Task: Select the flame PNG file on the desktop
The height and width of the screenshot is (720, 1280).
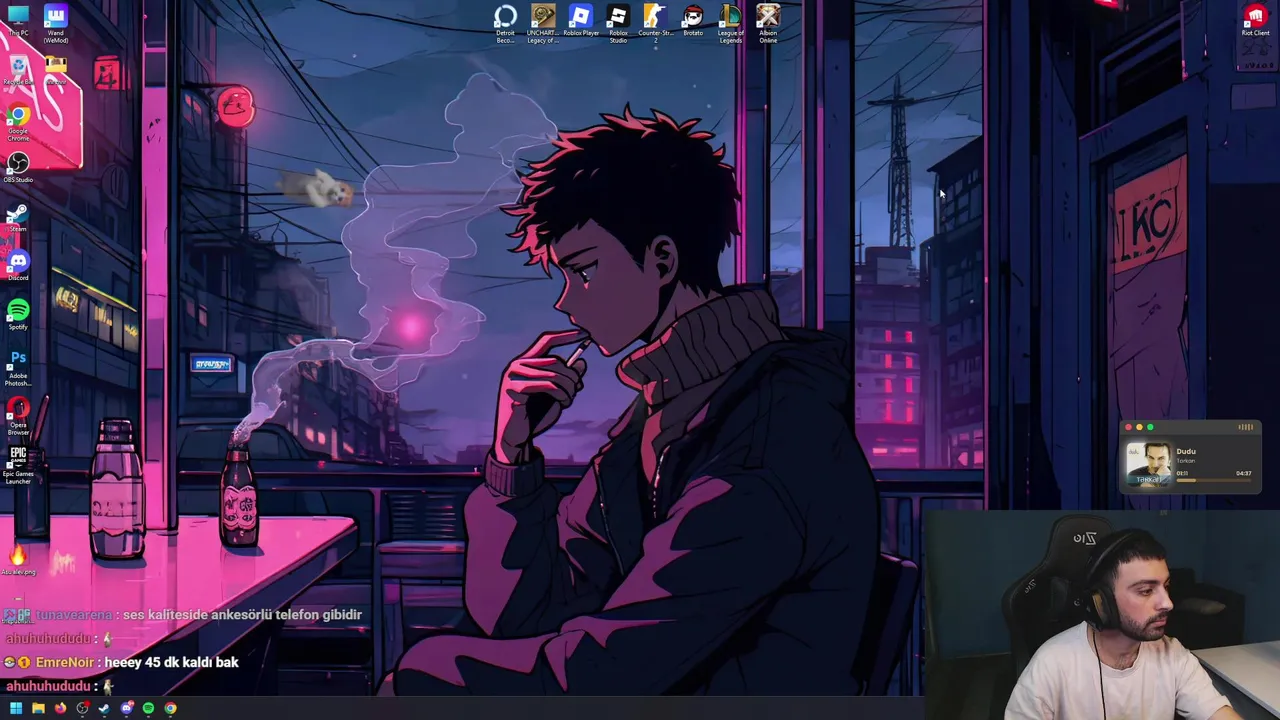Action: point(18,560)
